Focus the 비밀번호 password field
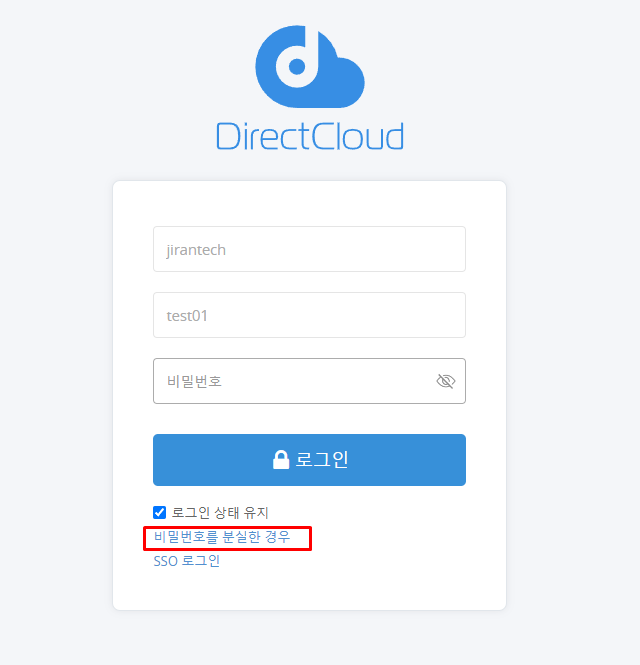Image resolution: width=640 pixels, height=665 pixels. [x=310, y=381]
